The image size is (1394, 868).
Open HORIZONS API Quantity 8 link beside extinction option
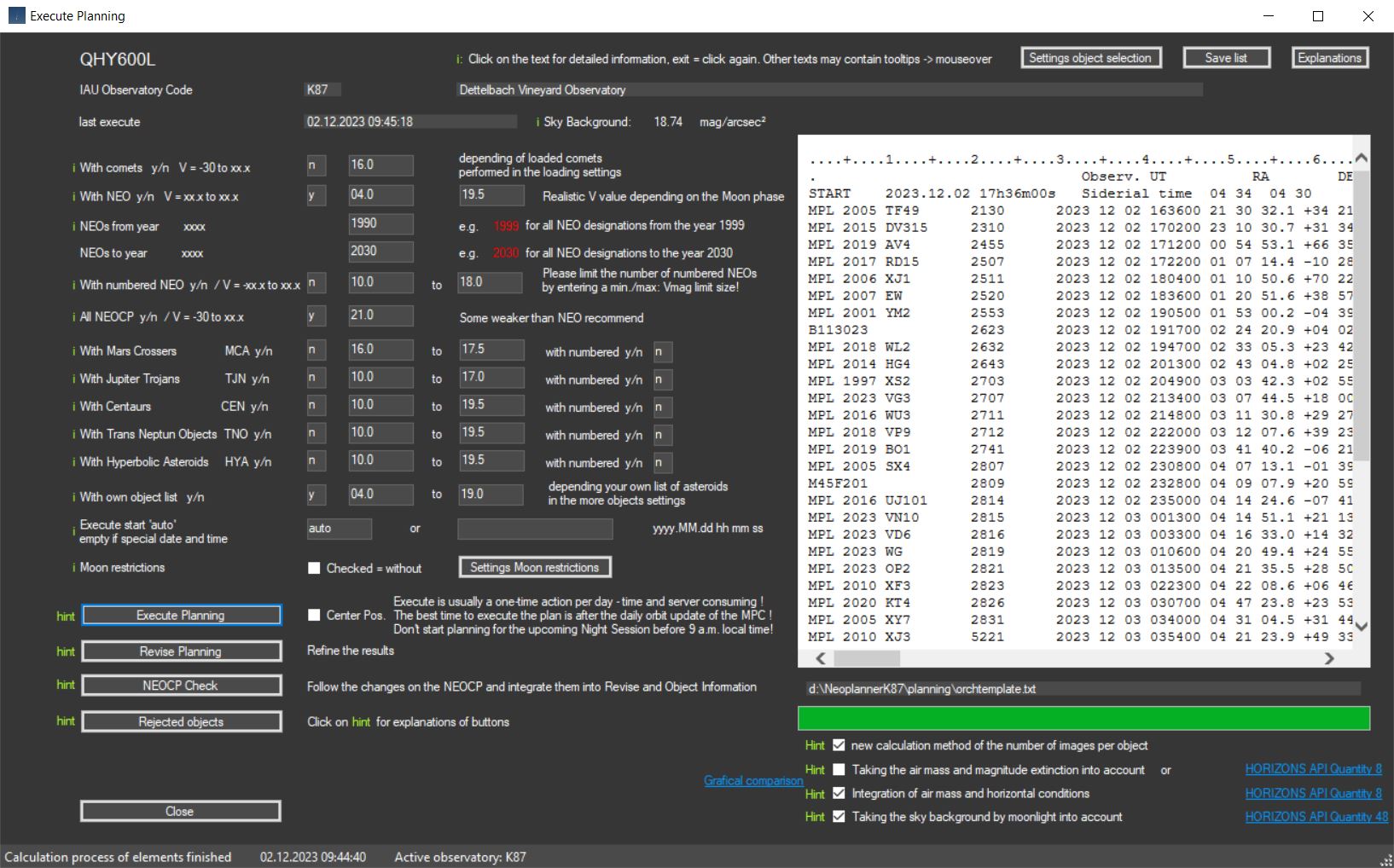(x=1313, y=769)
